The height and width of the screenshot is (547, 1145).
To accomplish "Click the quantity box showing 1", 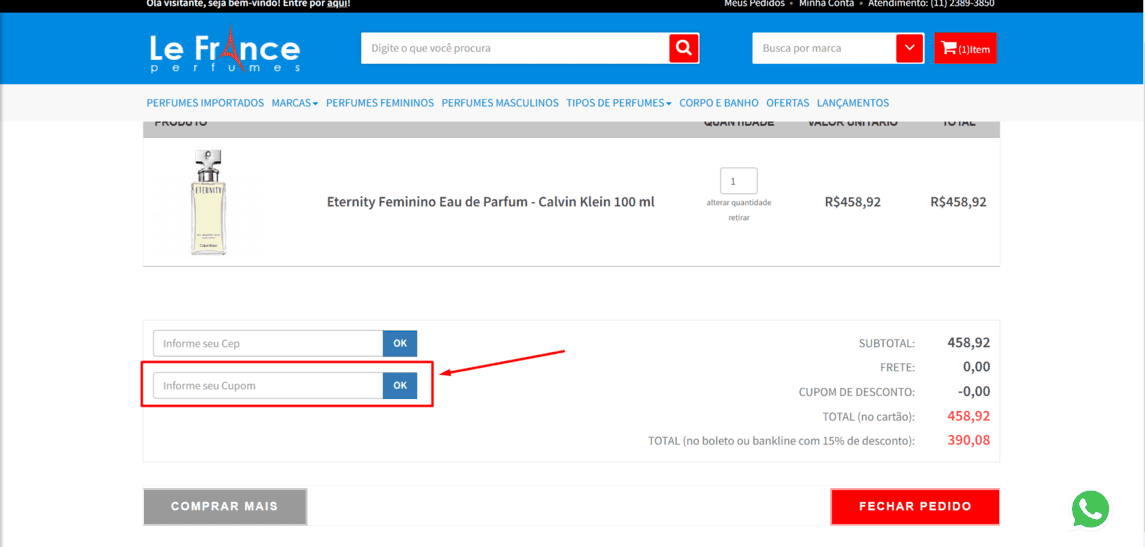I will click(738, 181).
